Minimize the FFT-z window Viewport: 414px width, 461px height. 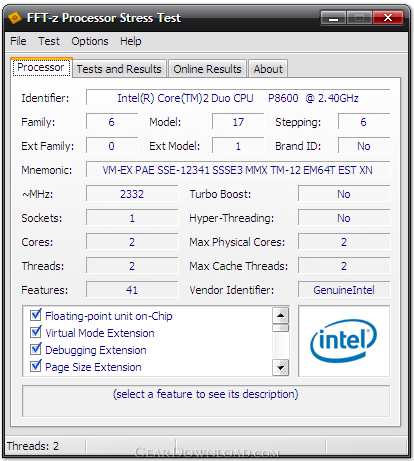point(334,18)
